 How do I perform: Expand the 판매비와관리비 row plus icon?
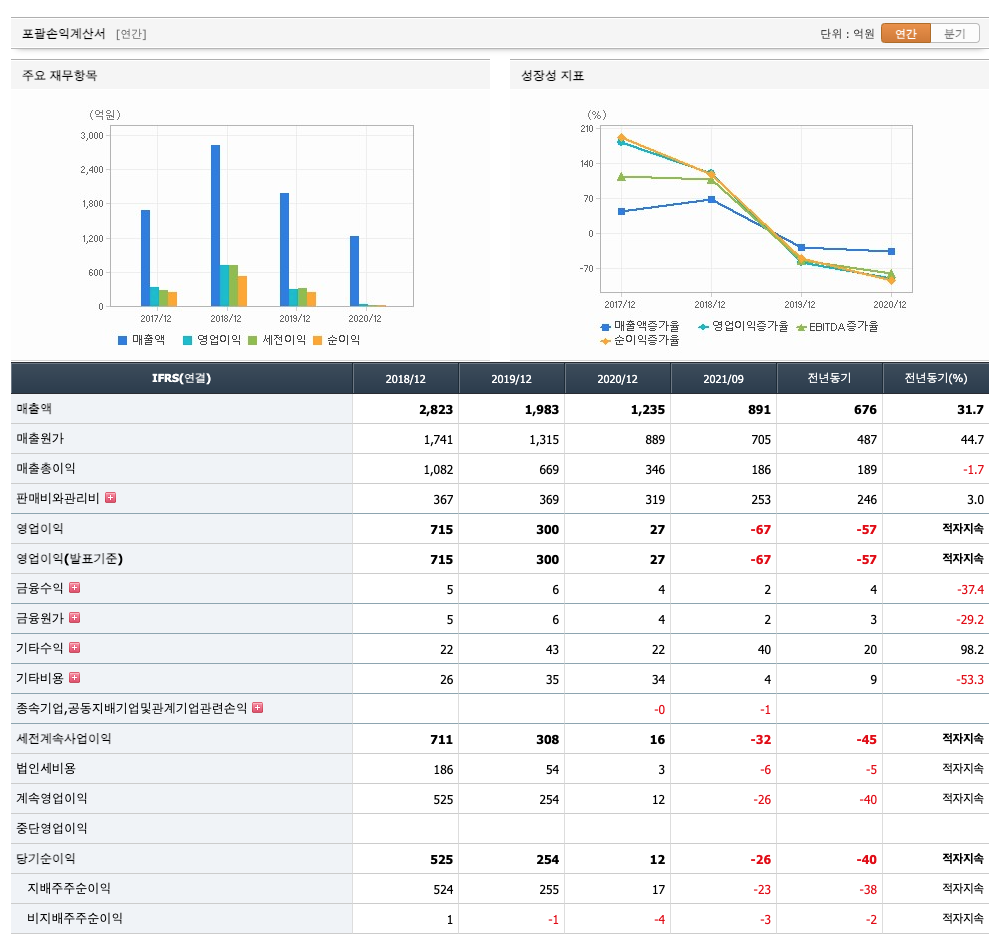coord(110,497)
